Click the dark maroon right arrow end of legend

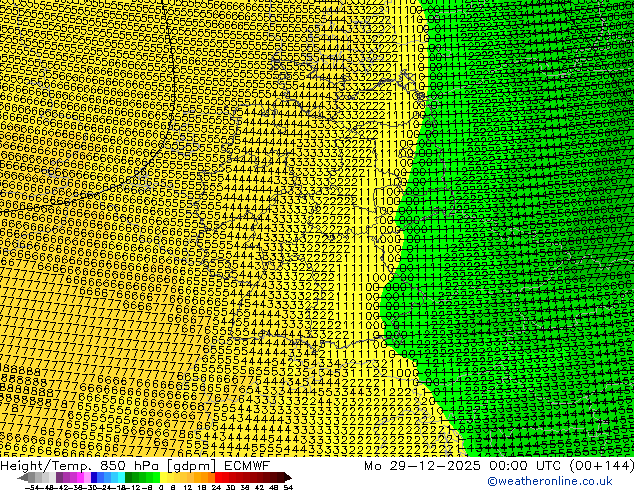click(x=287, y=477)
